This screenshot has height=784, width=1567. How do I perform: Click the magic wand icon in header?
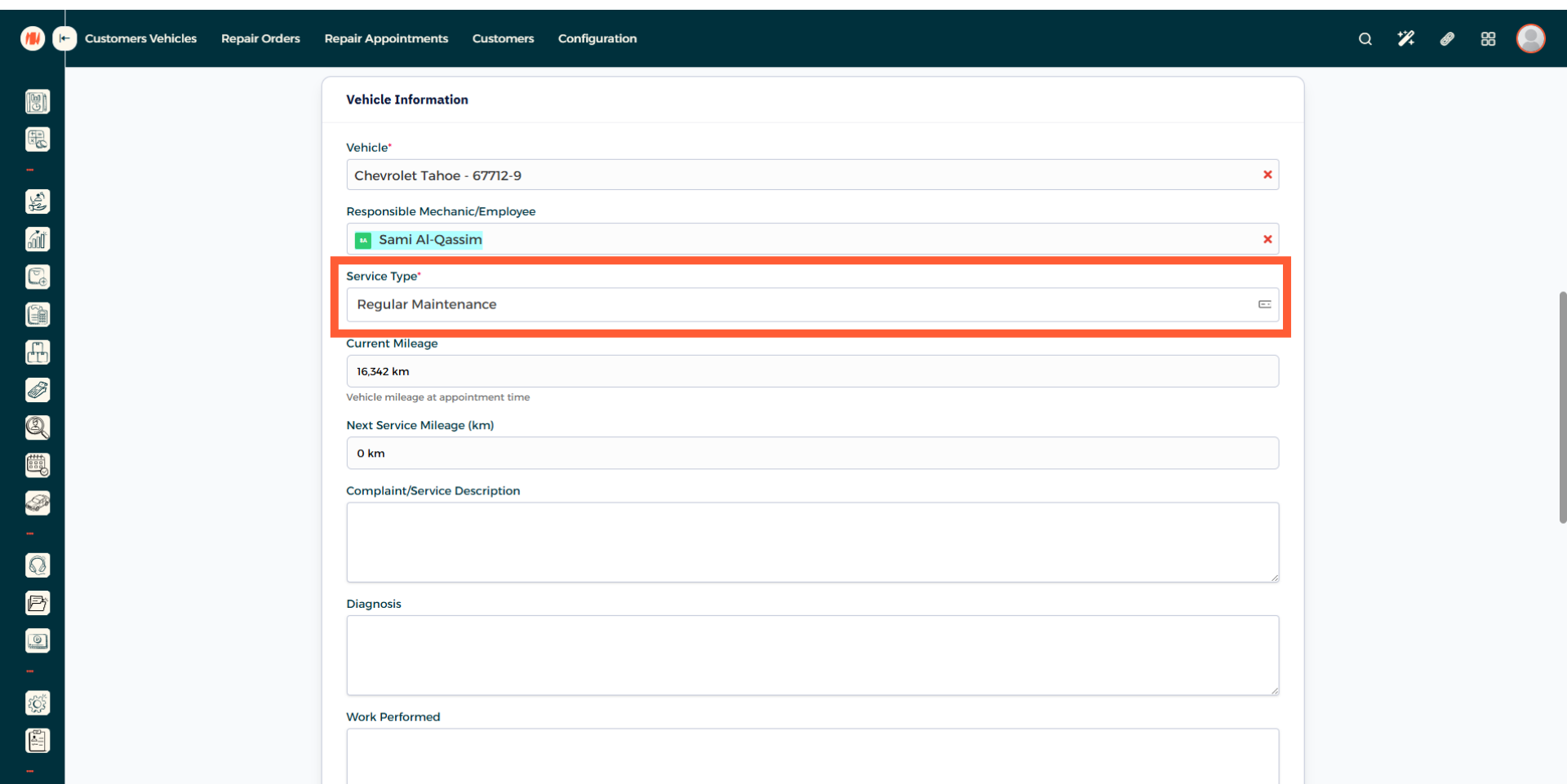coord(1405,38)
